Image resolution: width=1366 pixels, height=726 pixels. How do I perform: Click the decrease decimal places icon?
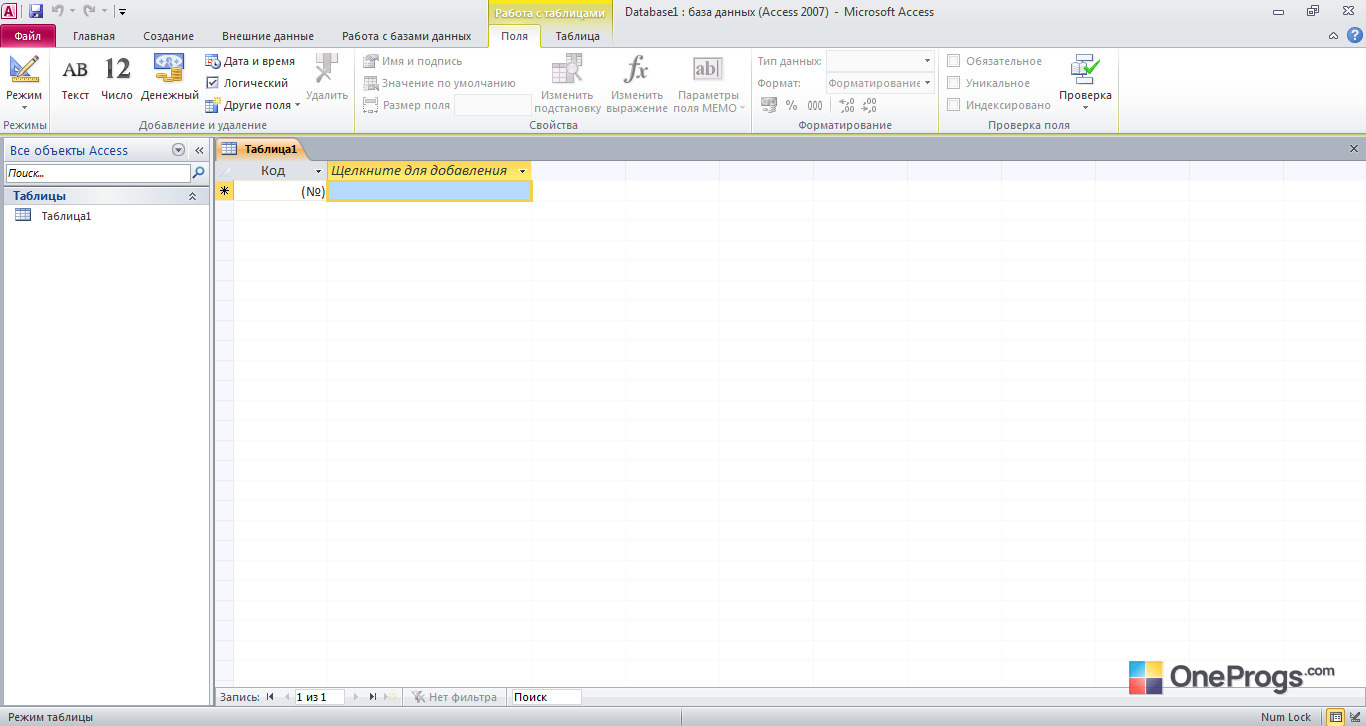[x=868, y=105]
